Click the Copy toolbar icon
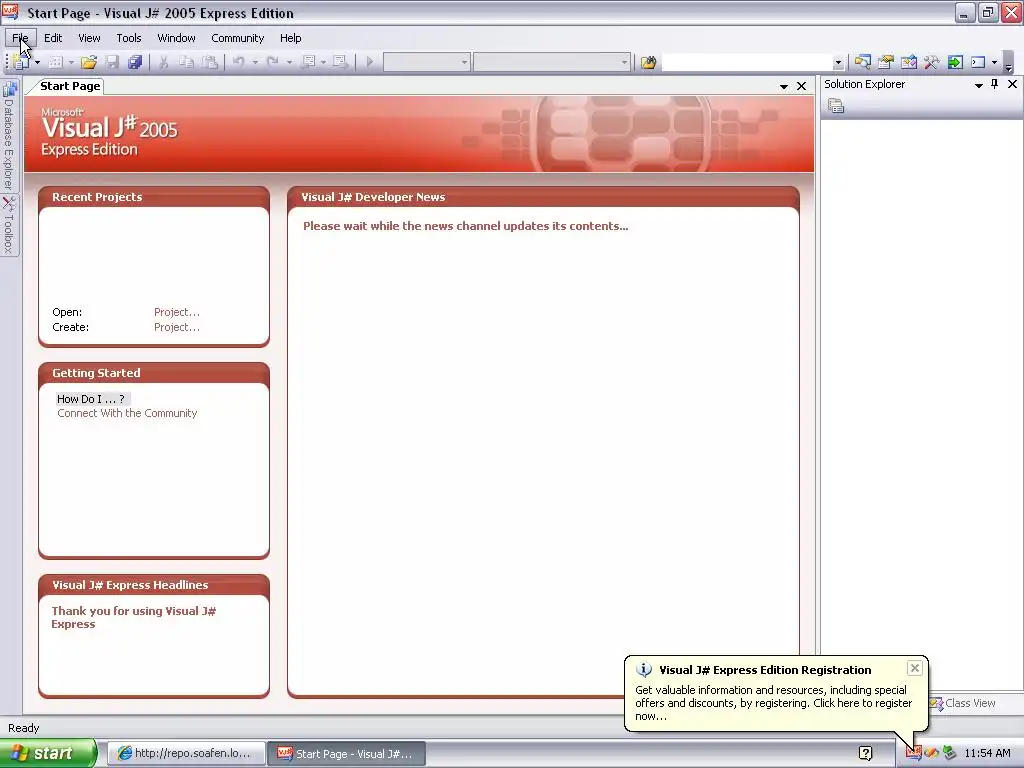1024x768 pixels. tap(186, 62)
